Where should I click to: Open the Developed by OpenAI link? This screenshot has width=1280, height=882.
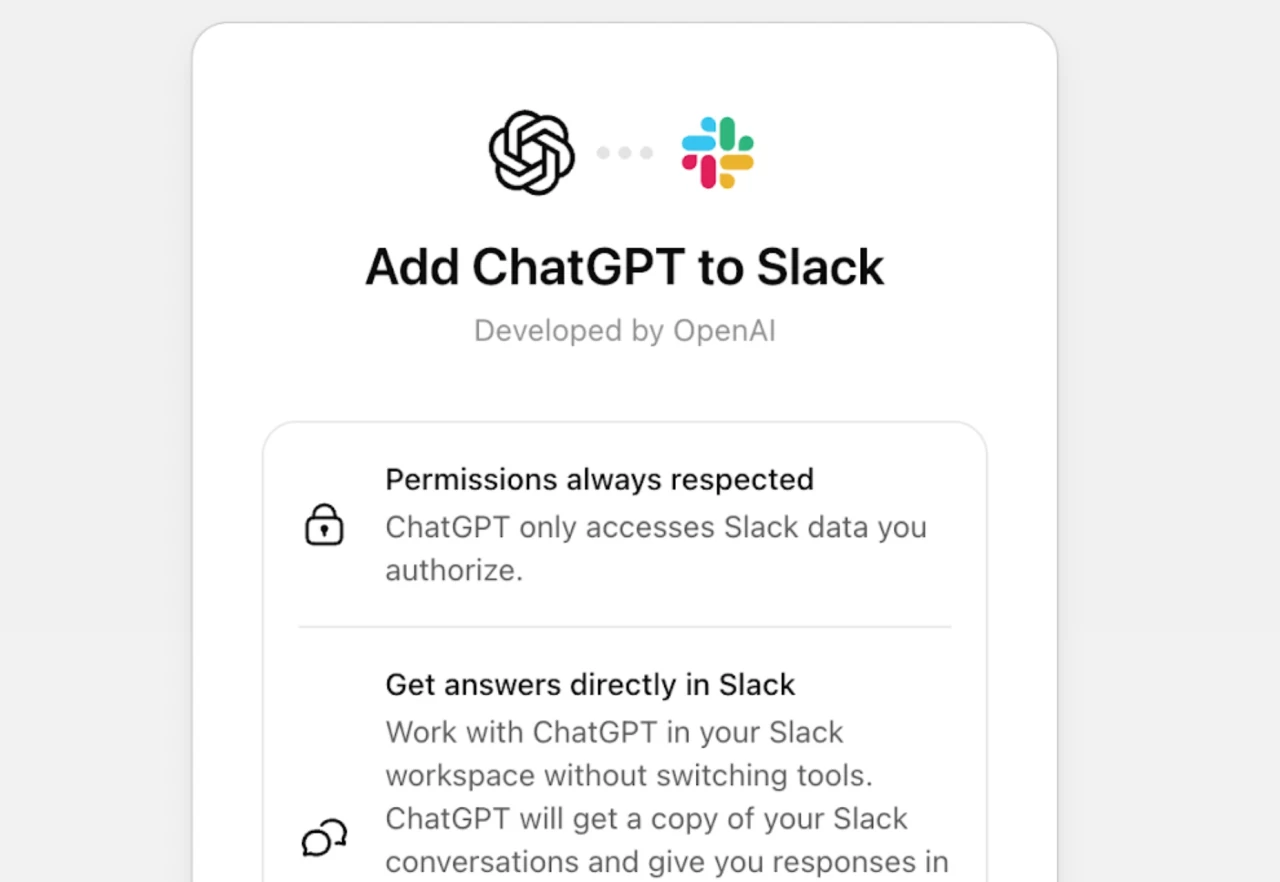click(624, 330)
